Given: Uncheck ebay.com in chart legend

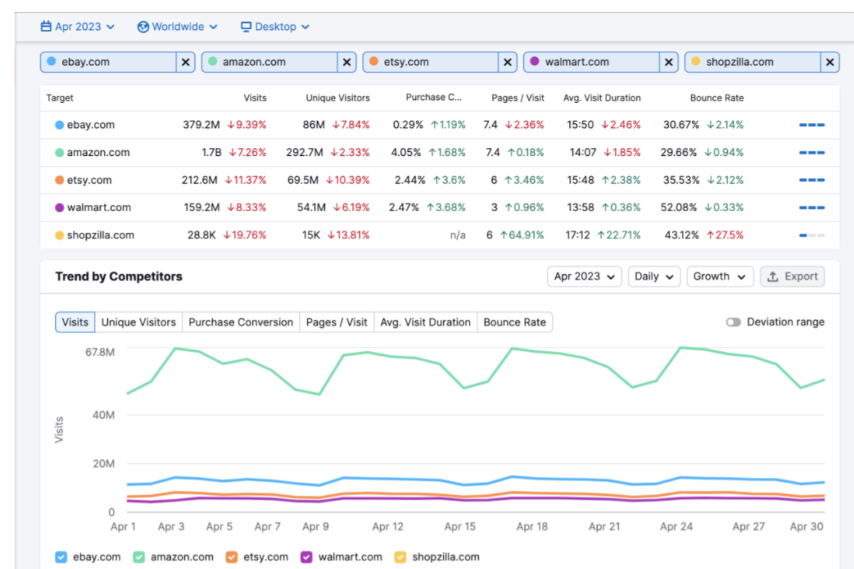Looking at the screenshot, I should click(61, 557).
